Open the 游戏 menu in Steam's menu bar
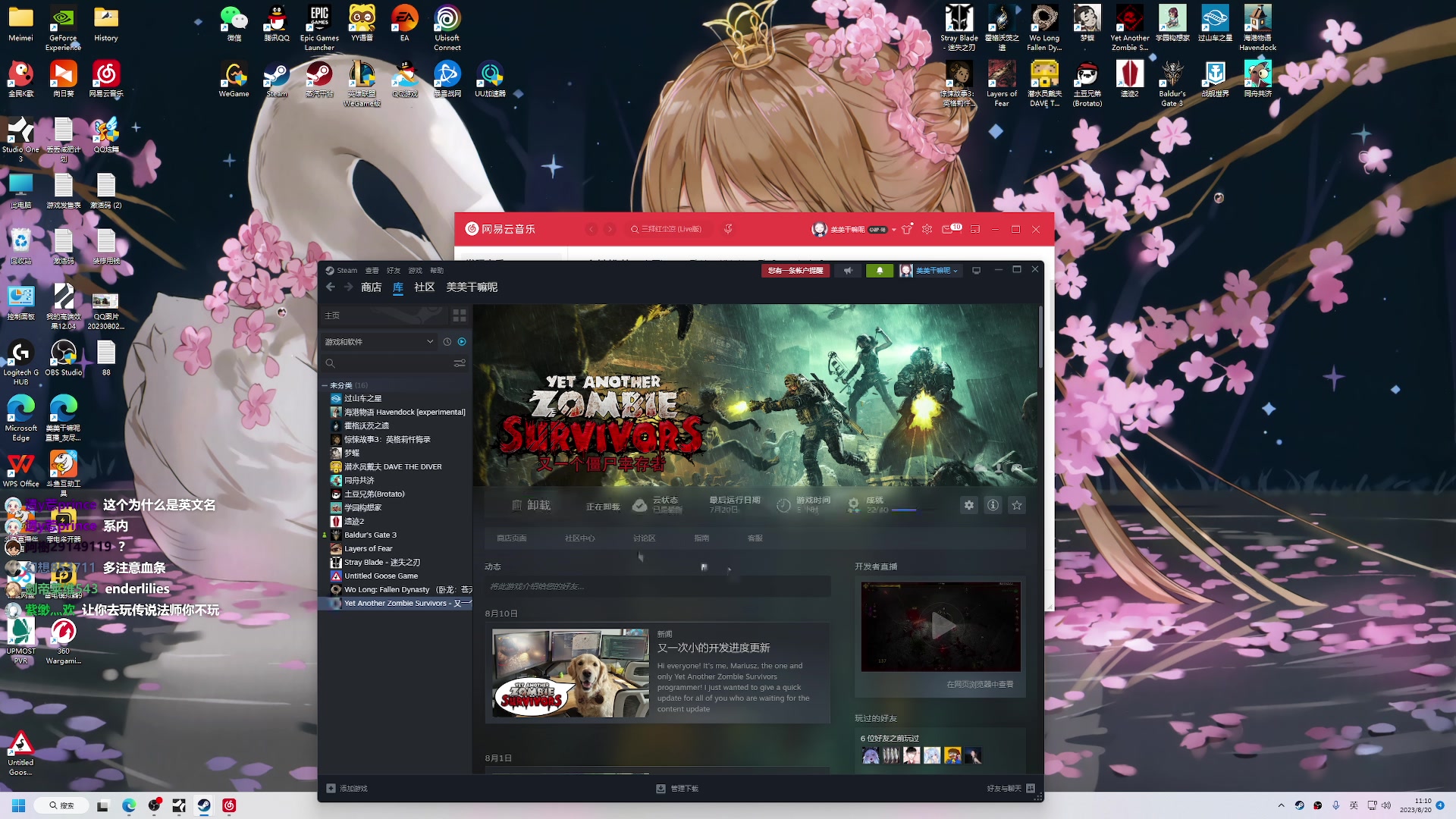1456x819 pixels. click(x=415, y=271)
